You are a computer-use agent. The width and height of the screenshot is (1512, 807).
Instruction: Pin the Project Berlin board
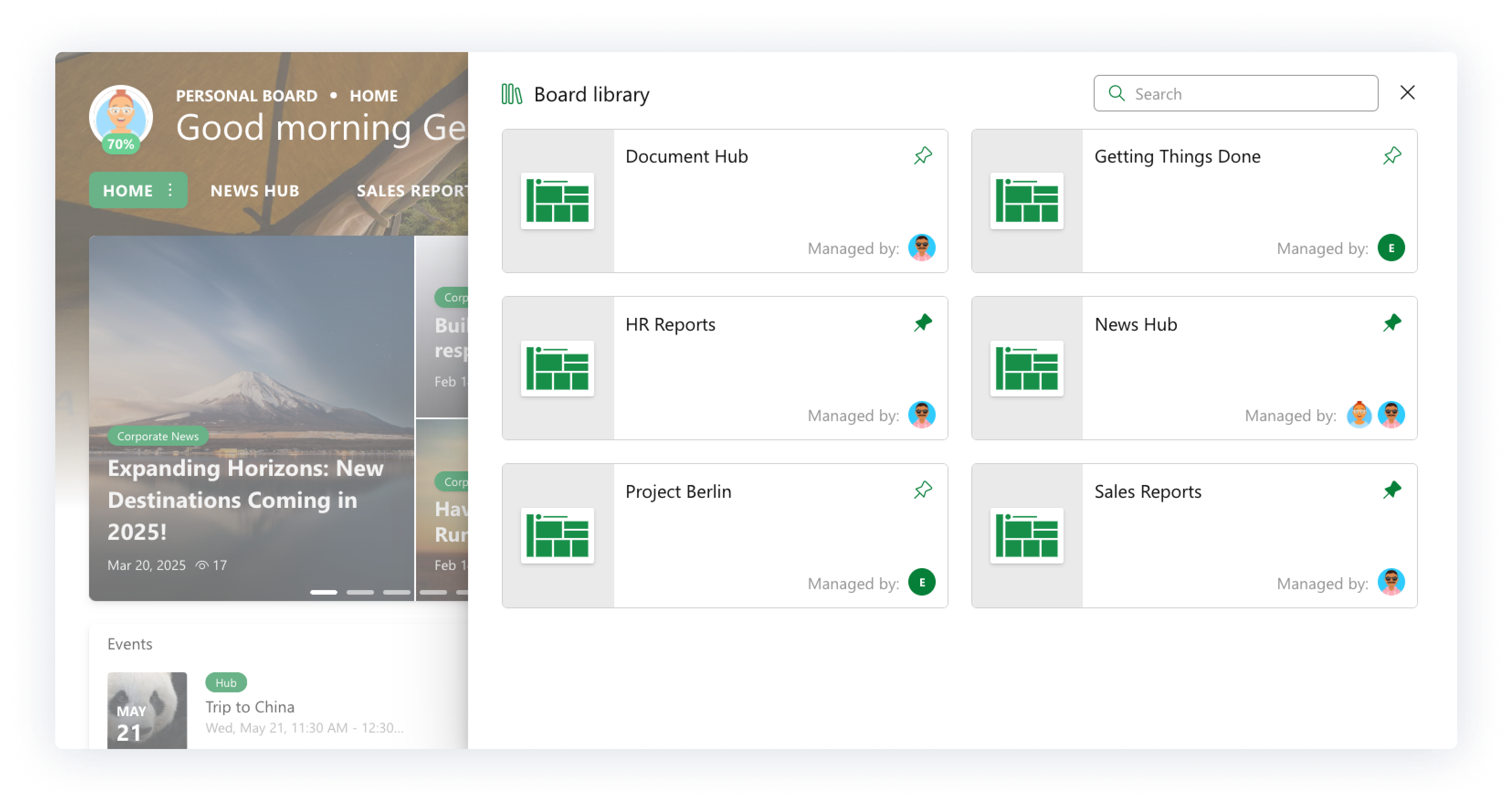922,490
